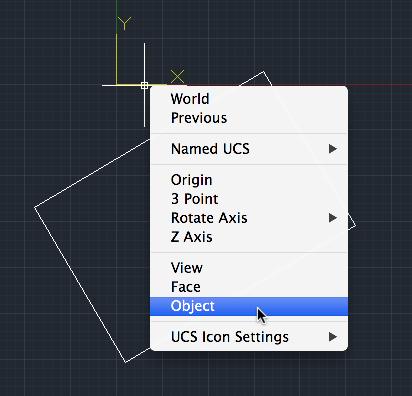Select World in the UCS menu
Viewport: 412px width, 396px height.
click(249, 99)
